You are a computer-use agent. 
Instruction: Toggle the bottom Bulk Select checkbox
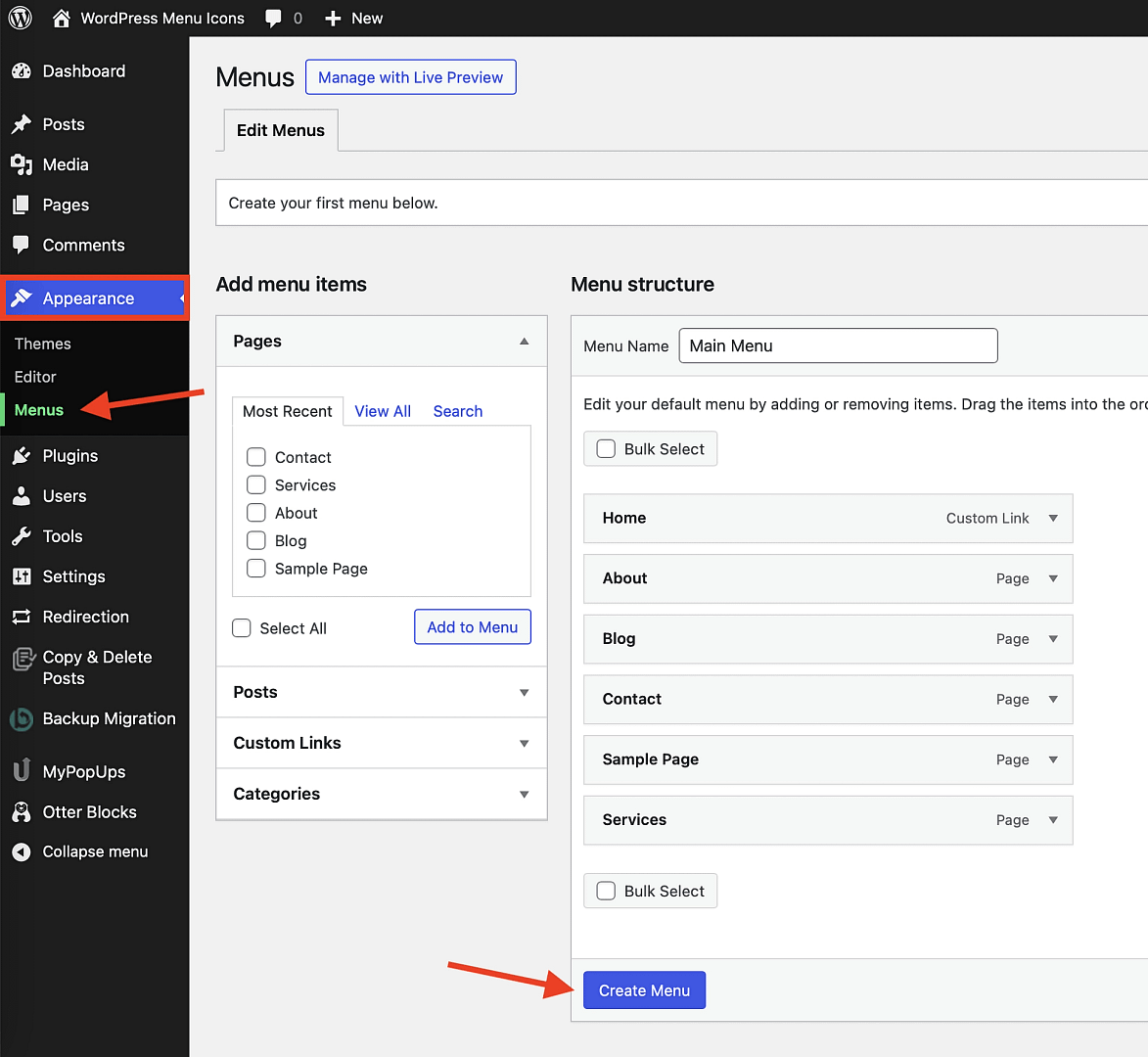point(606,891)
